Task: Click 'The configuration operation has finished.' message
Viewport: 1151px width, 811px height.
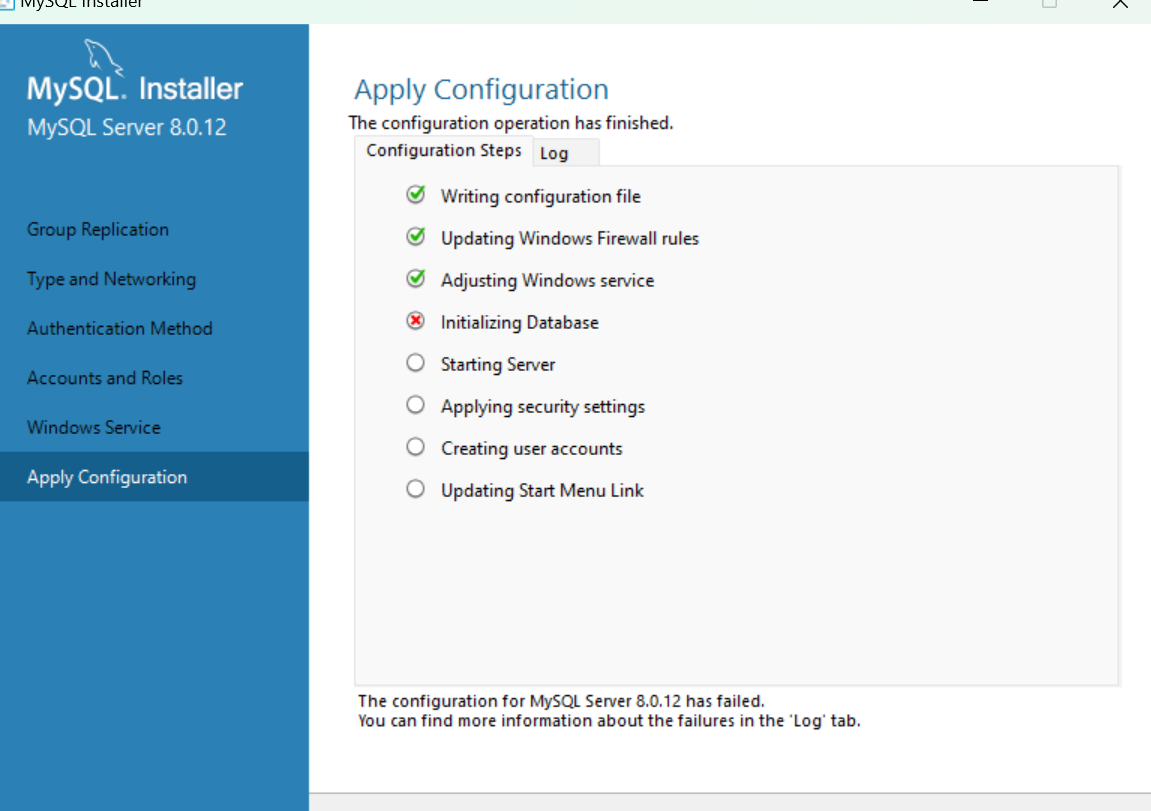Action: click(x=511, y=123)
